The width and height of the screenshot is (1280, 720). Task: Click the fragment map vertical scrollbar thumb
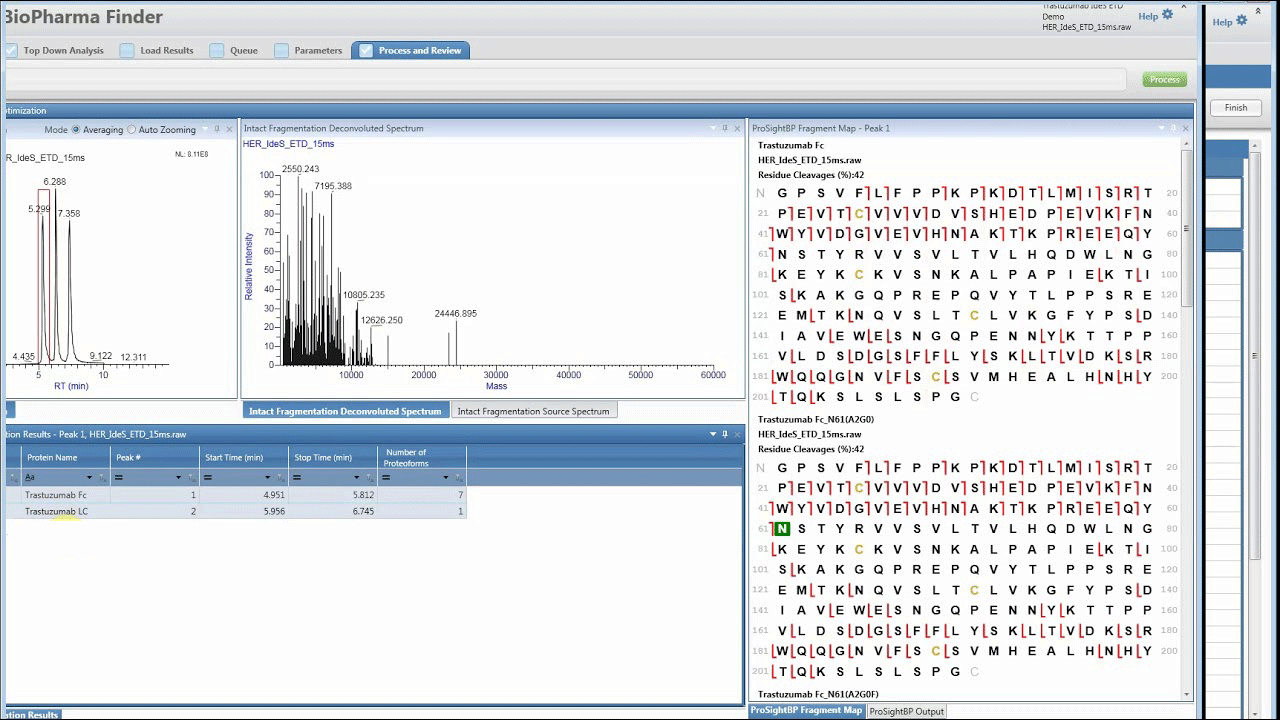1187,227
